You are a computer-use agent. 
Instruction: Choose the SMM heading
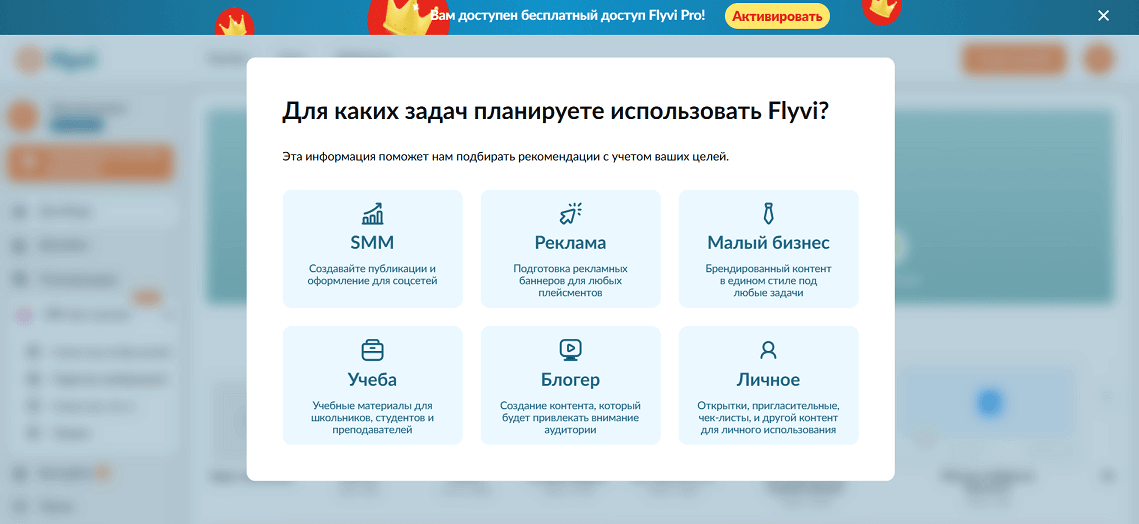(x=373, y=242)
